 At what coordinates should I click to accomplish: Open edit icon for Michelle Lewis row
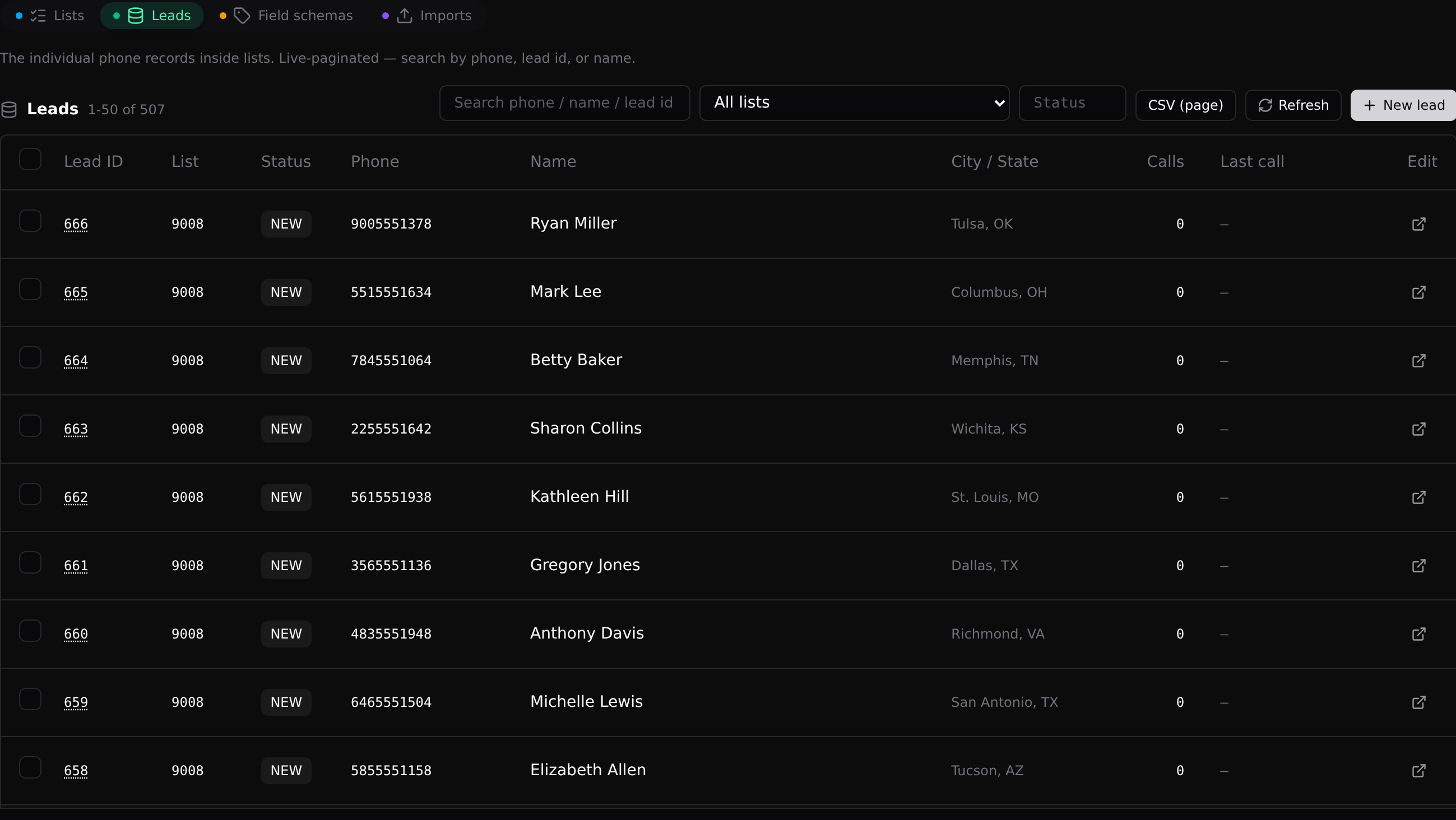tap(1418, 702)
